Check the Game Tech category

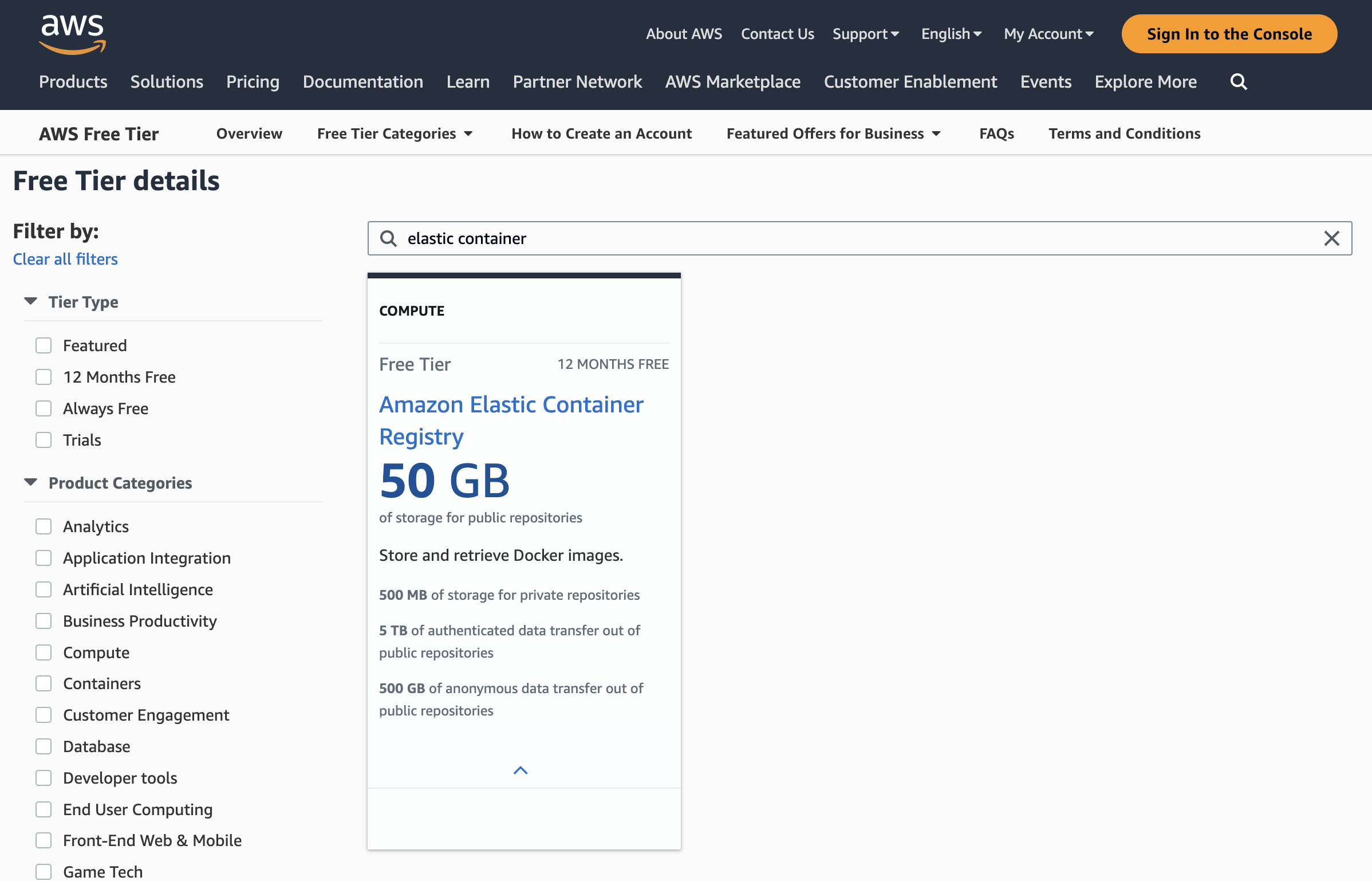(44, 872)
